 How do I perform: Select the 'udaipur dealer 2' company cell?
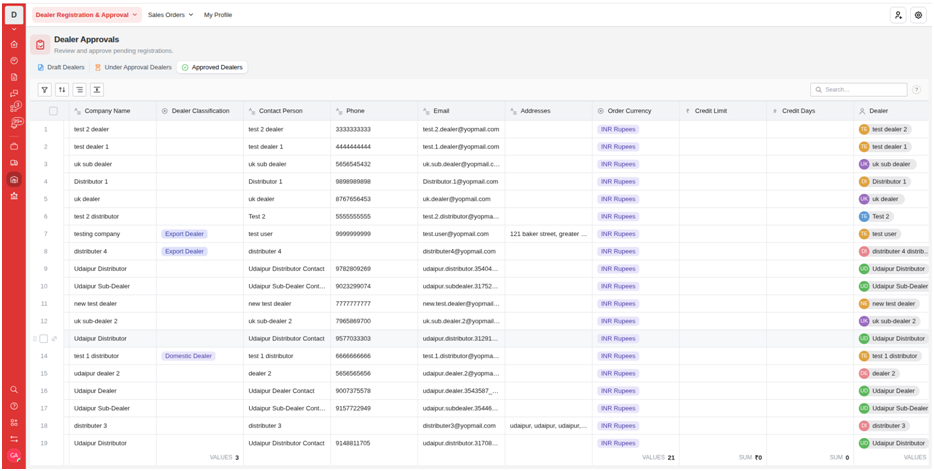click(x=113, y=373)
